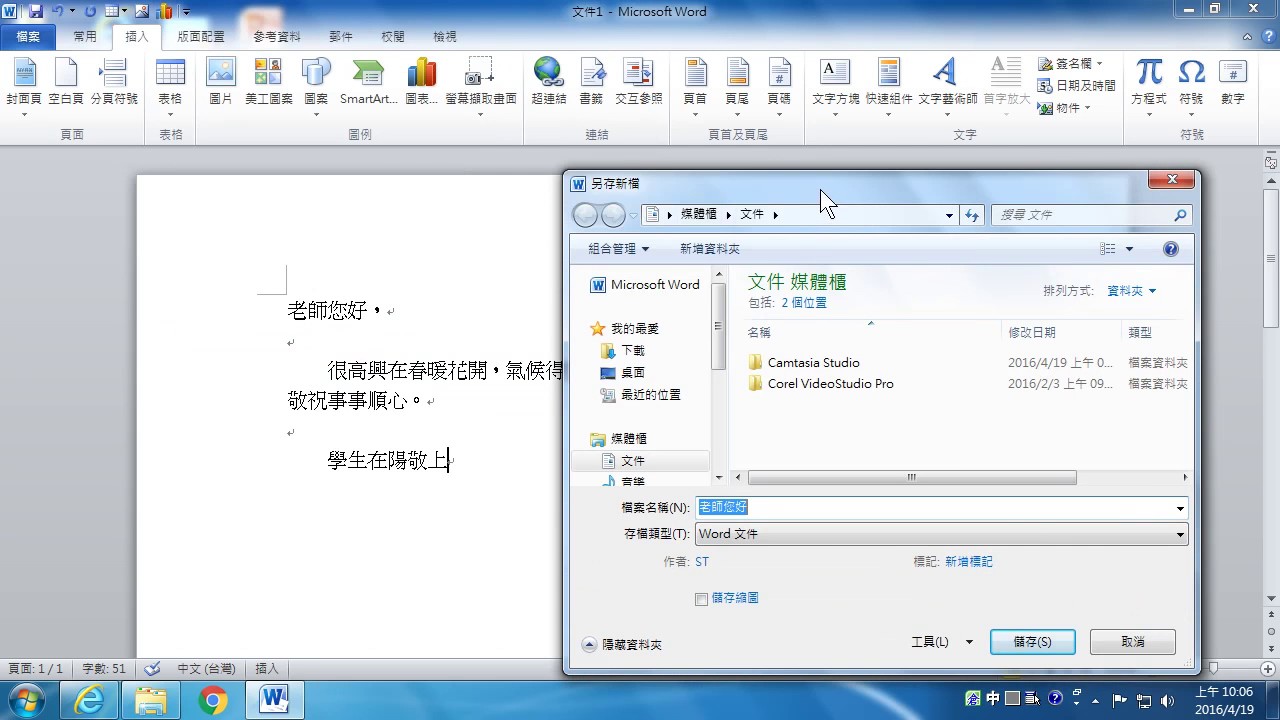
Task: Insert a text box (文字方塊)
Action: [835, 86]
